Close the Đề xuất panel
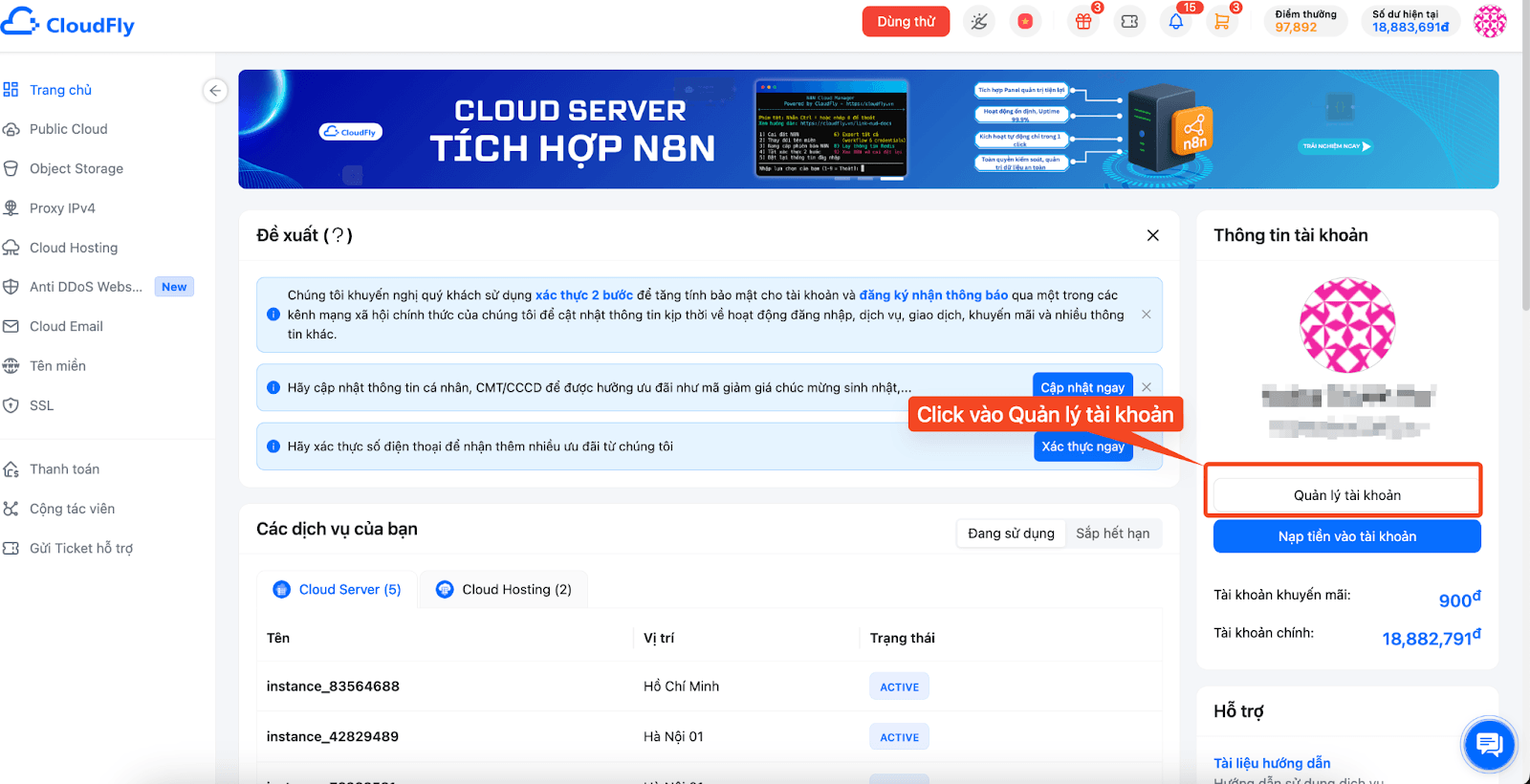Image resolution: width=1530 pixels, height=784 pixels. click(x=1153, y=235)
